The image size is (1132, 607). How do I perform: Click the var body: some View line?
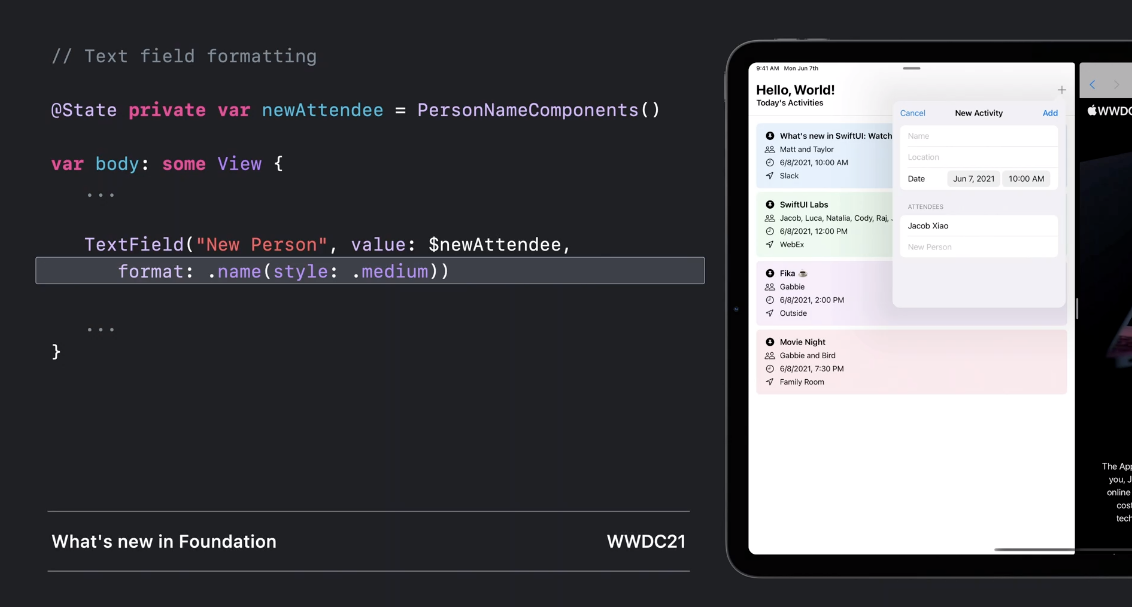click(x=167, y=164)
